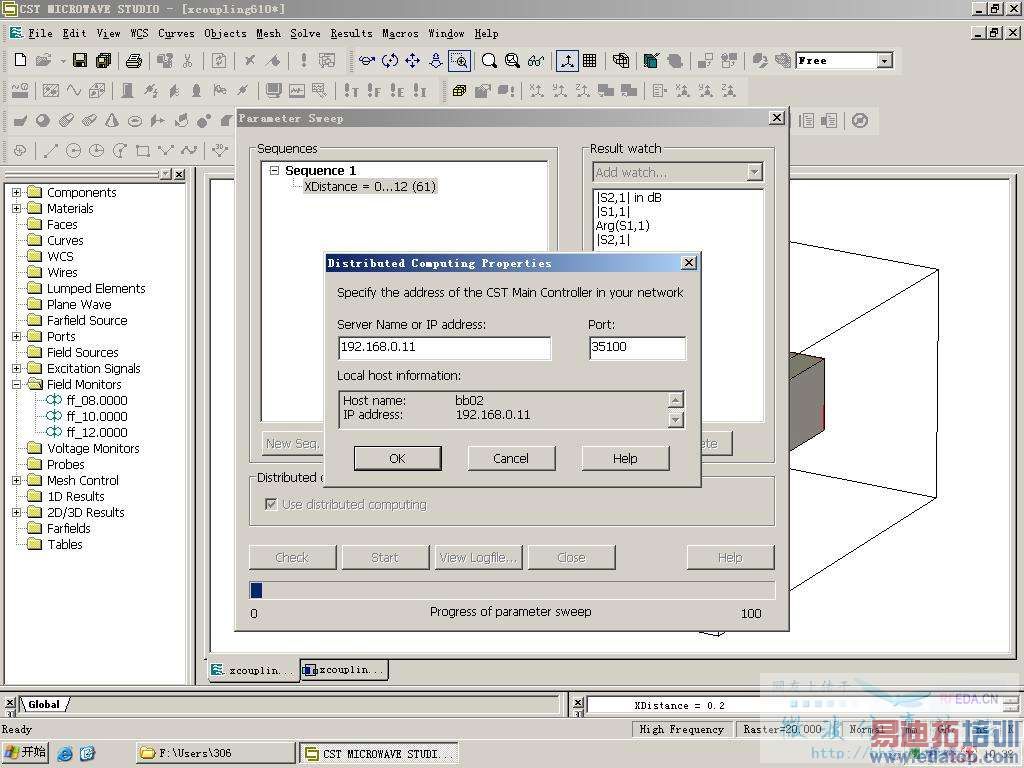Click OK in Distributed Computing Properties
The image size is (1024, 768).
tap(397, 458)
